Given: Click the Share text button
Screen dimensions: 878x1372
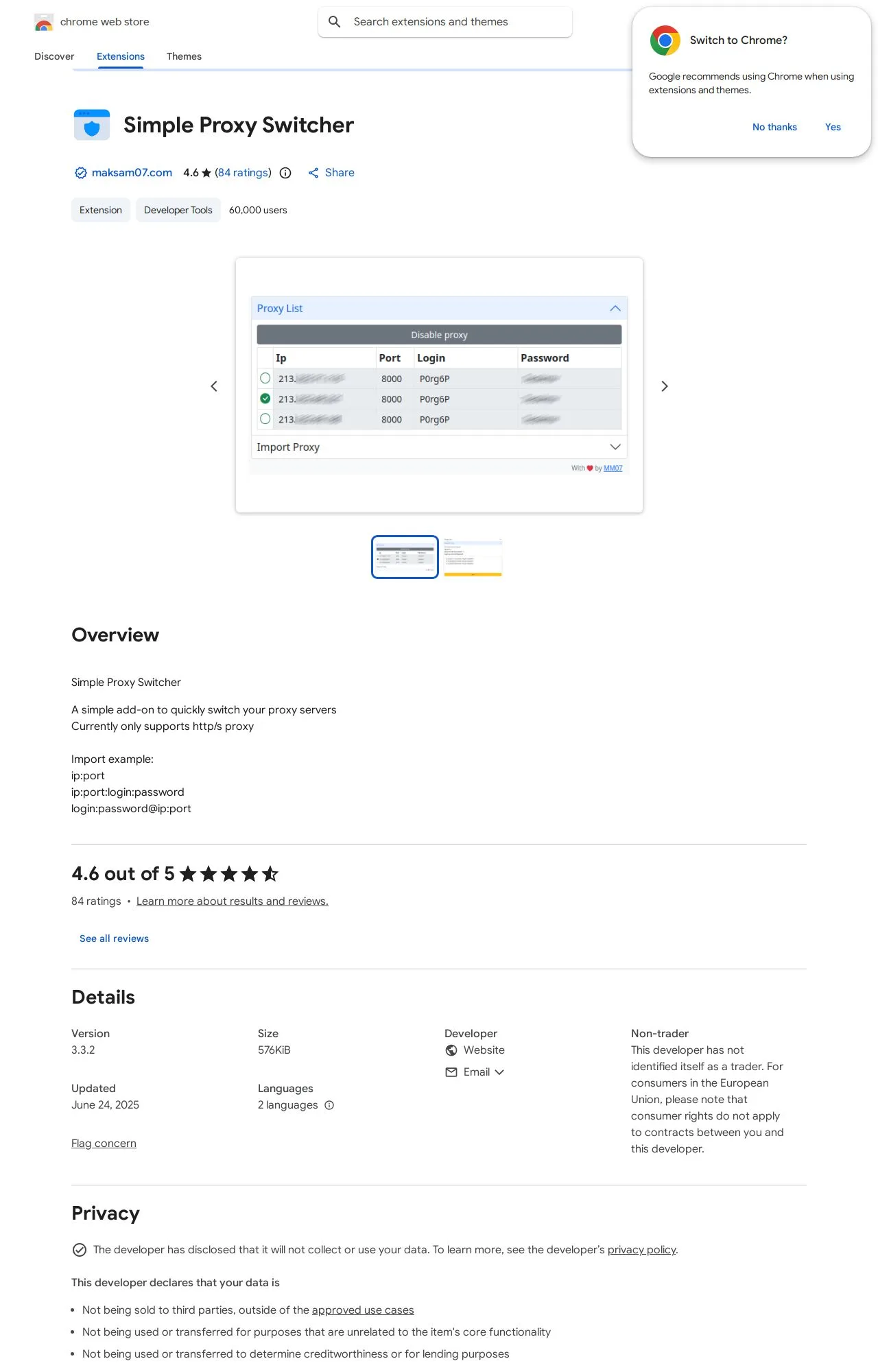Looking at the screenshot, I should click(340, 173).
